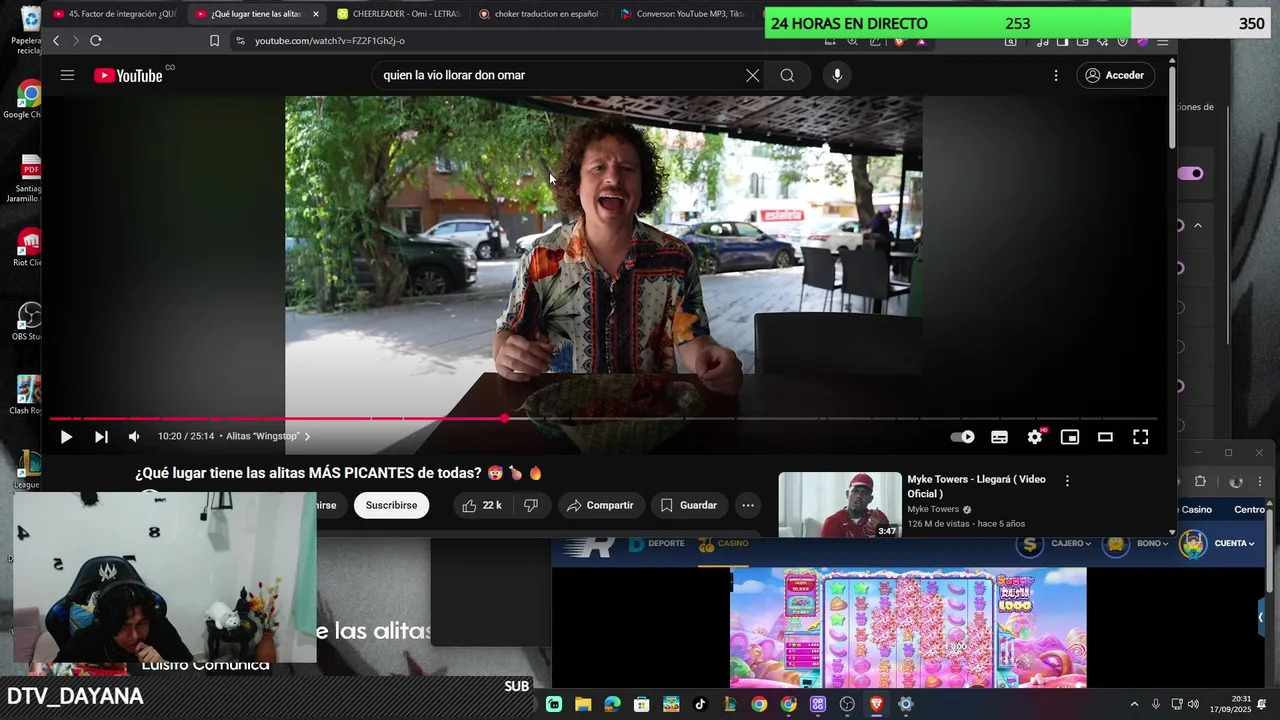Open the Santiago Jaramillo PDF file
The width and height of the screenshot is (1280, 720).
(x=26, y=178)
